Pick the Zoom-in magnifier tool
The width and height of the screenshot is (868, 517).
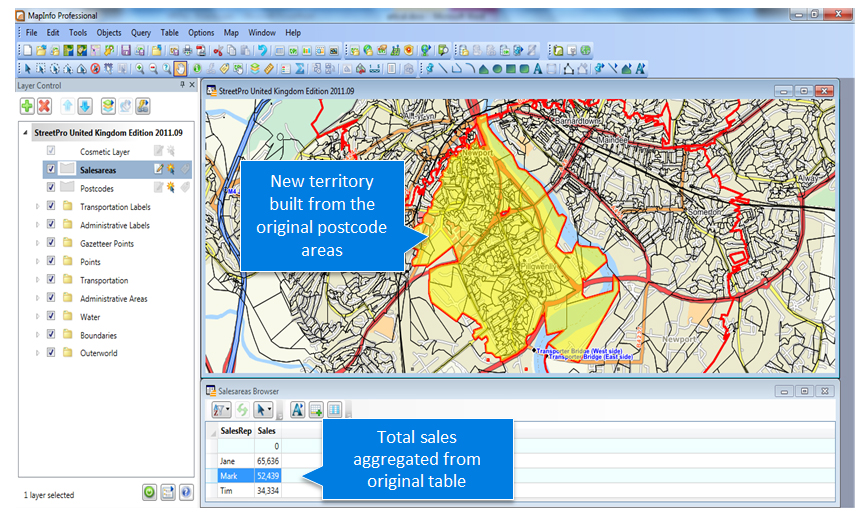tap(140, 69)
